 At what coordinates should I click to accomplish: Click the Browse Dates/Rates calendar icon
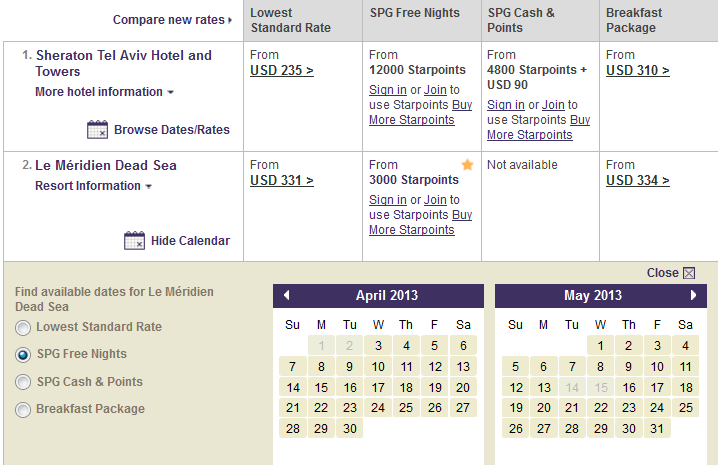click(97, 130)
